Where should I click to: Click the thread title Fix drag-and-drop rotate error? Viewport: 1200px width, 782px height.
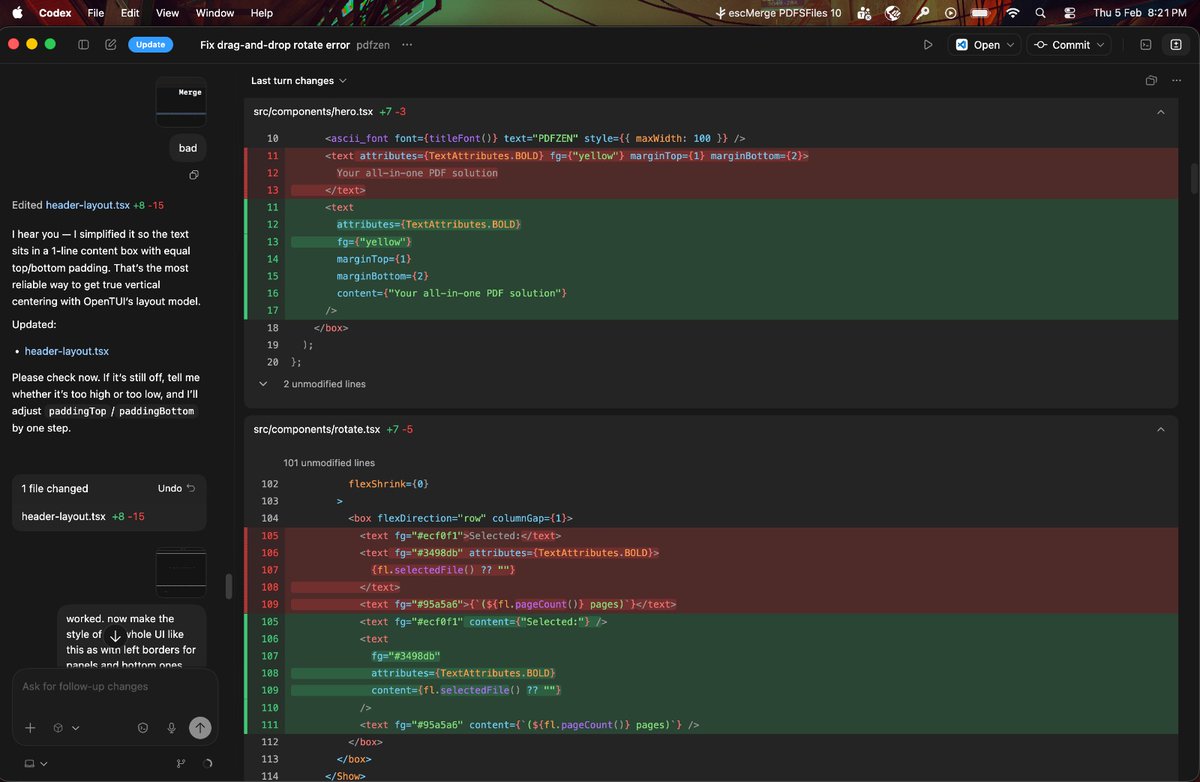click(275, 45)
